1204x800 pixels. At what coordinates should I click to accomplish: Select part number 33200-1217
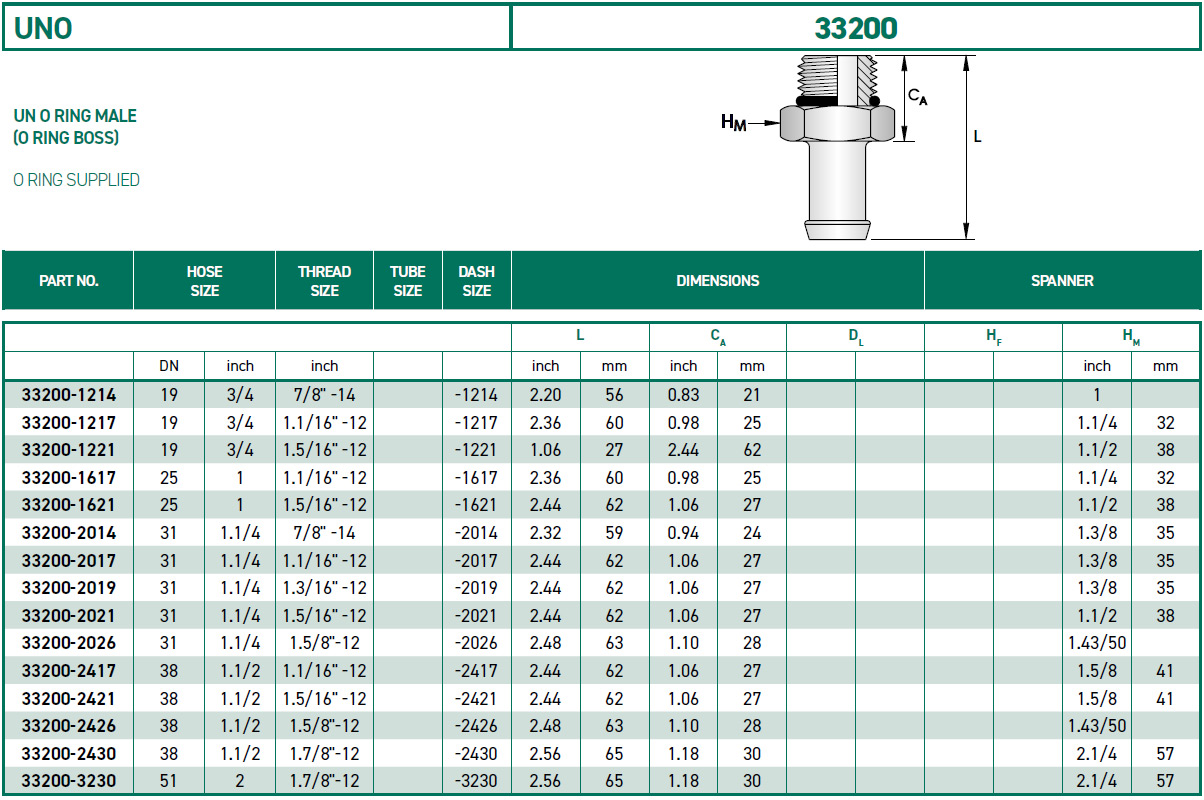tap(68, 422)
